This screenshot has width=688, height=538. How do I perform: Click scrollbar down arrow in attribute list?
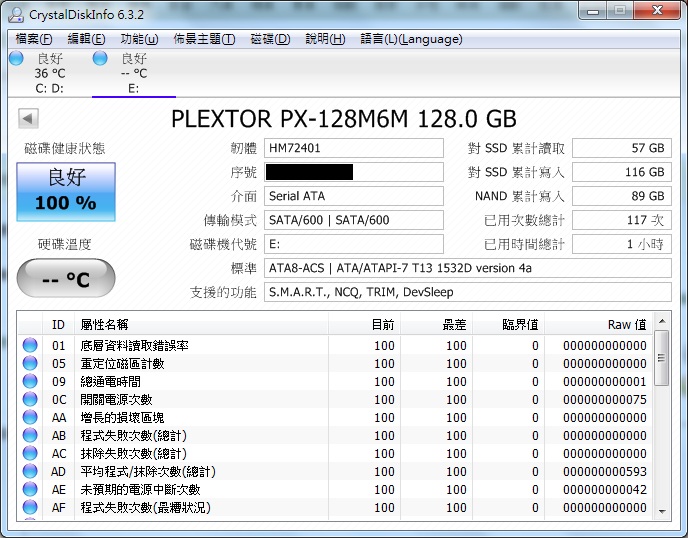click(x=662, y=511)
